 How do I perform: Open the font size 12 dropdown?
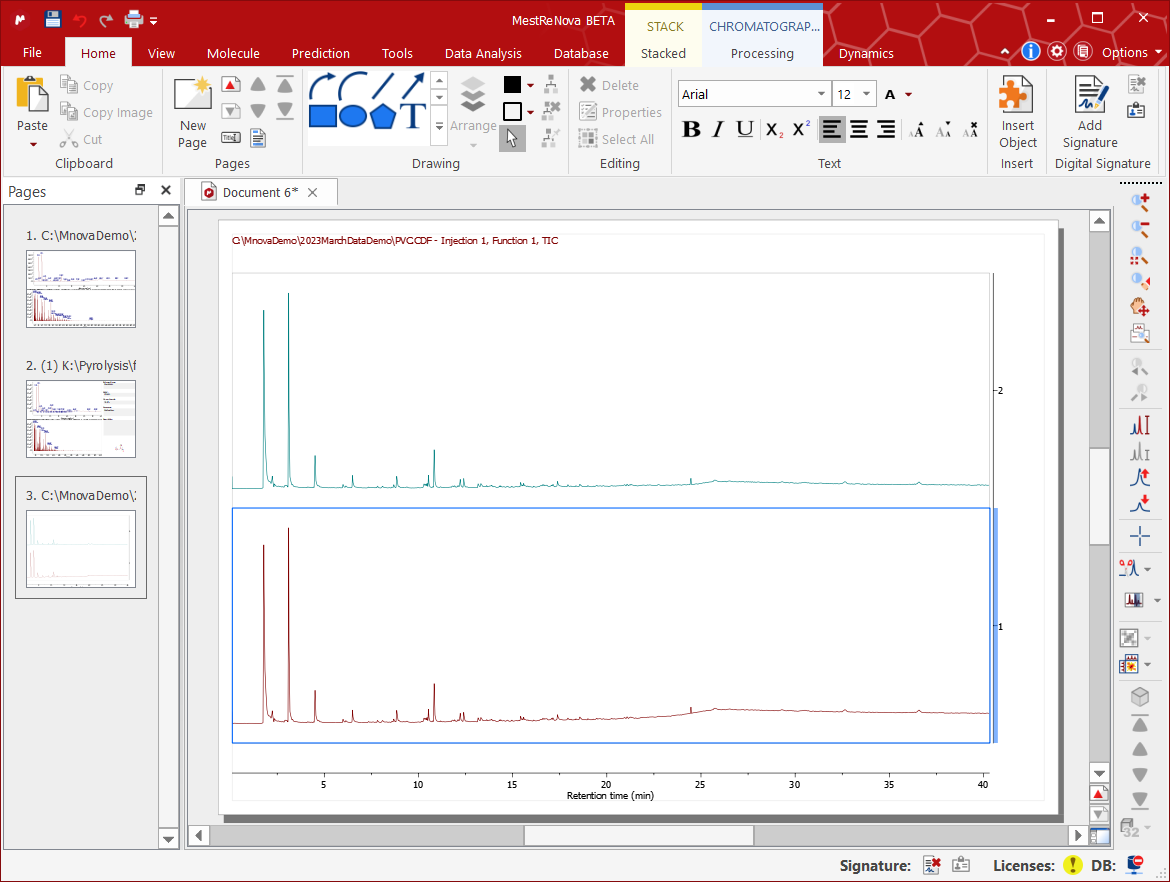pos(866,95)
